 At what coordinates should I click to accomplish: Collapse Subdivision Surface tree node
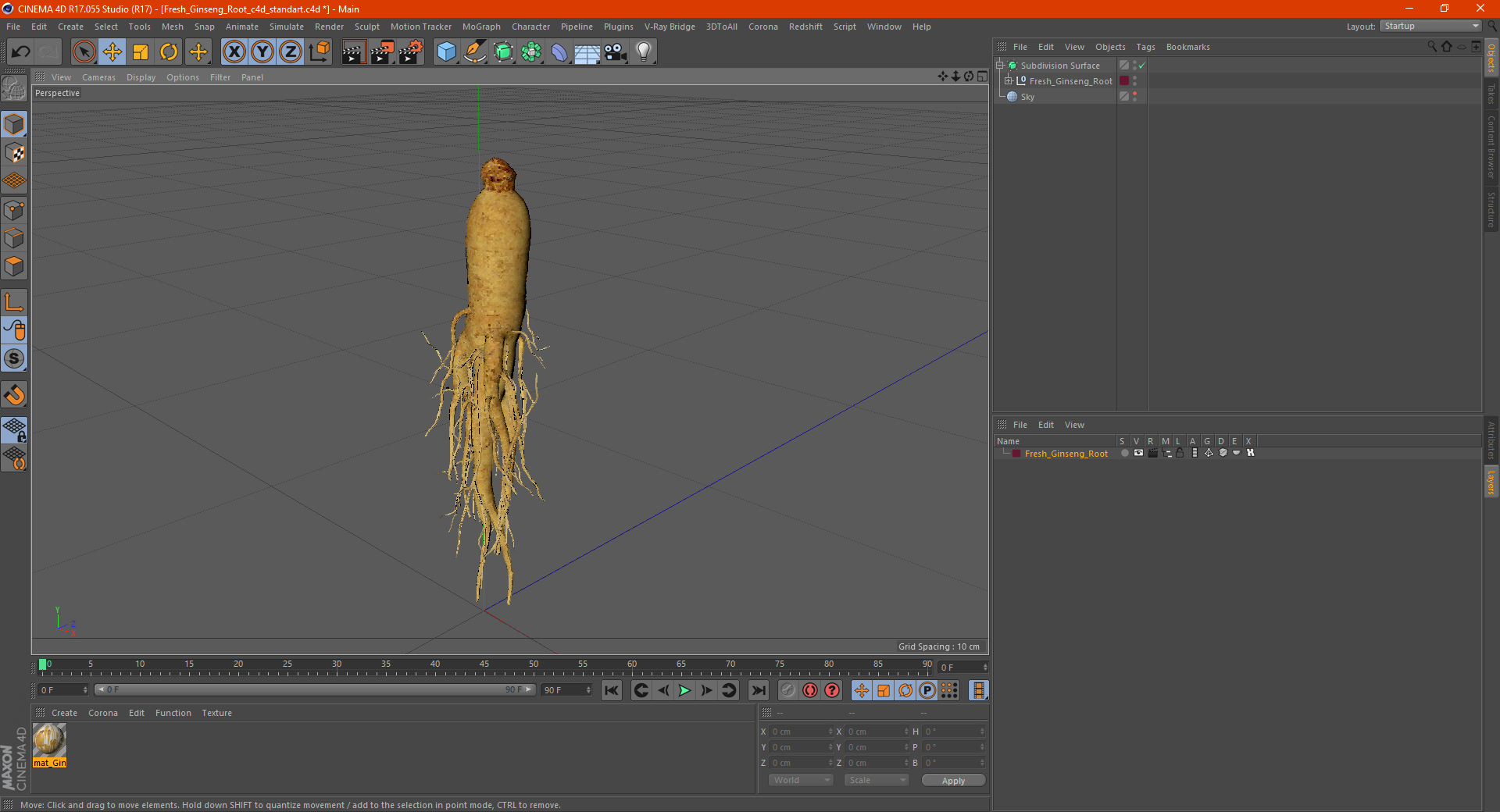999,66
